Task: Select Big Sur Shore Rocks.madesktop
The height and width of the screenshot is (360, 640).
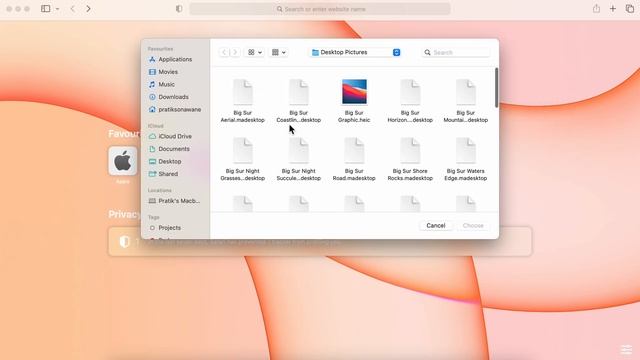Action: point(410,159)
